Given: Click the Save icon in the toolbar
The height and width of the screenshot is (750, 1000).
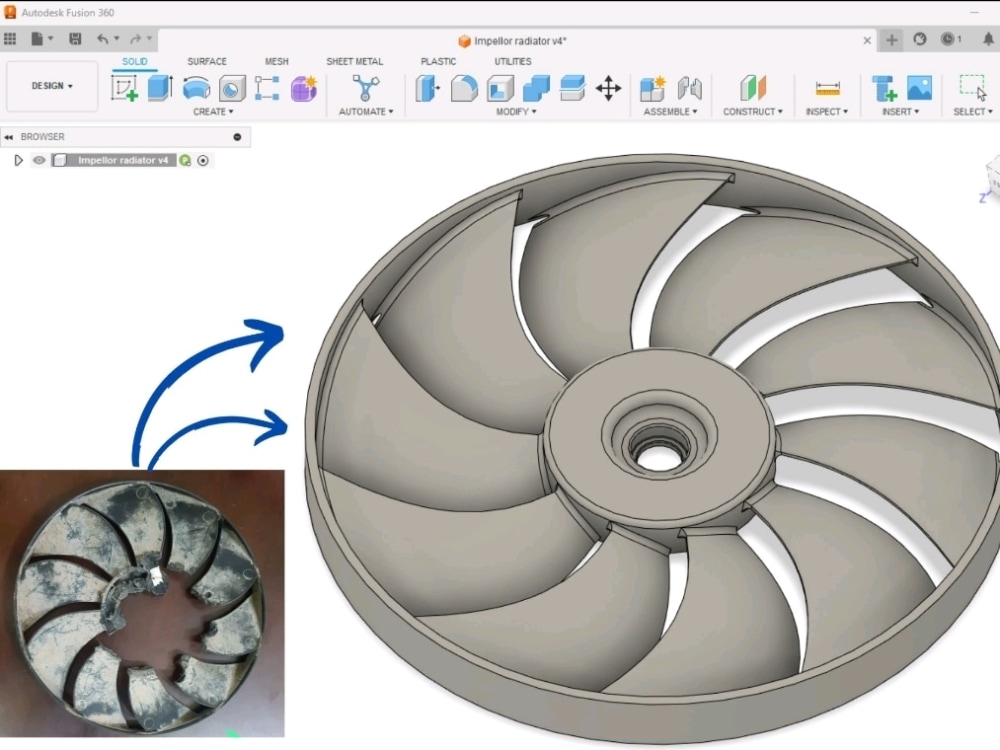Looking at the screenshot, I should (74, 38).
